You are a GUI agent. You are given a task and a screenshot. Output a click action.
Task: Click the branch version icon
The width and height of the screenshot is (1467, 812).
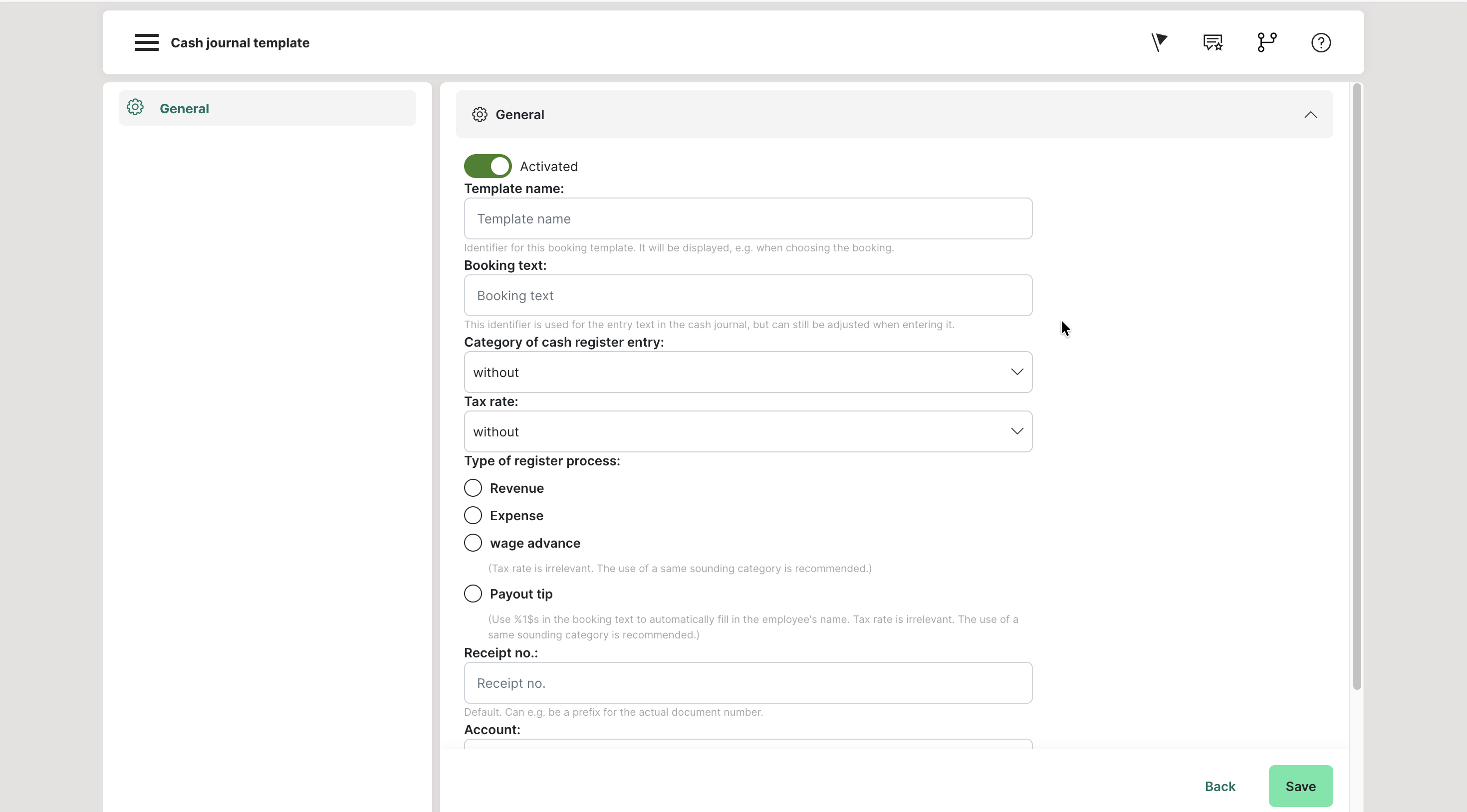tap(1266, 43)
